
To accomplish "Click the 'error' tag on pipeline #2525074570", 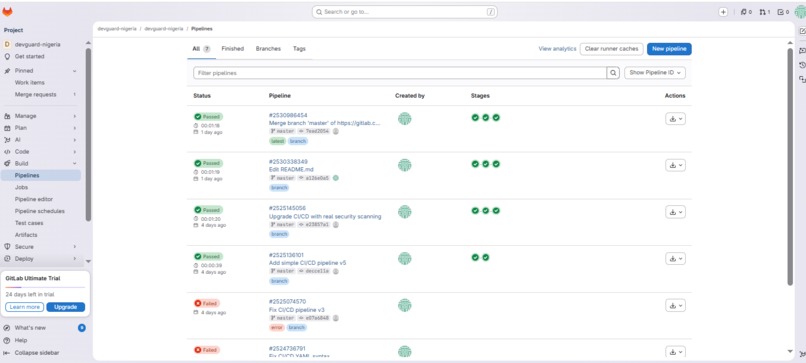I will click(277, 328).
